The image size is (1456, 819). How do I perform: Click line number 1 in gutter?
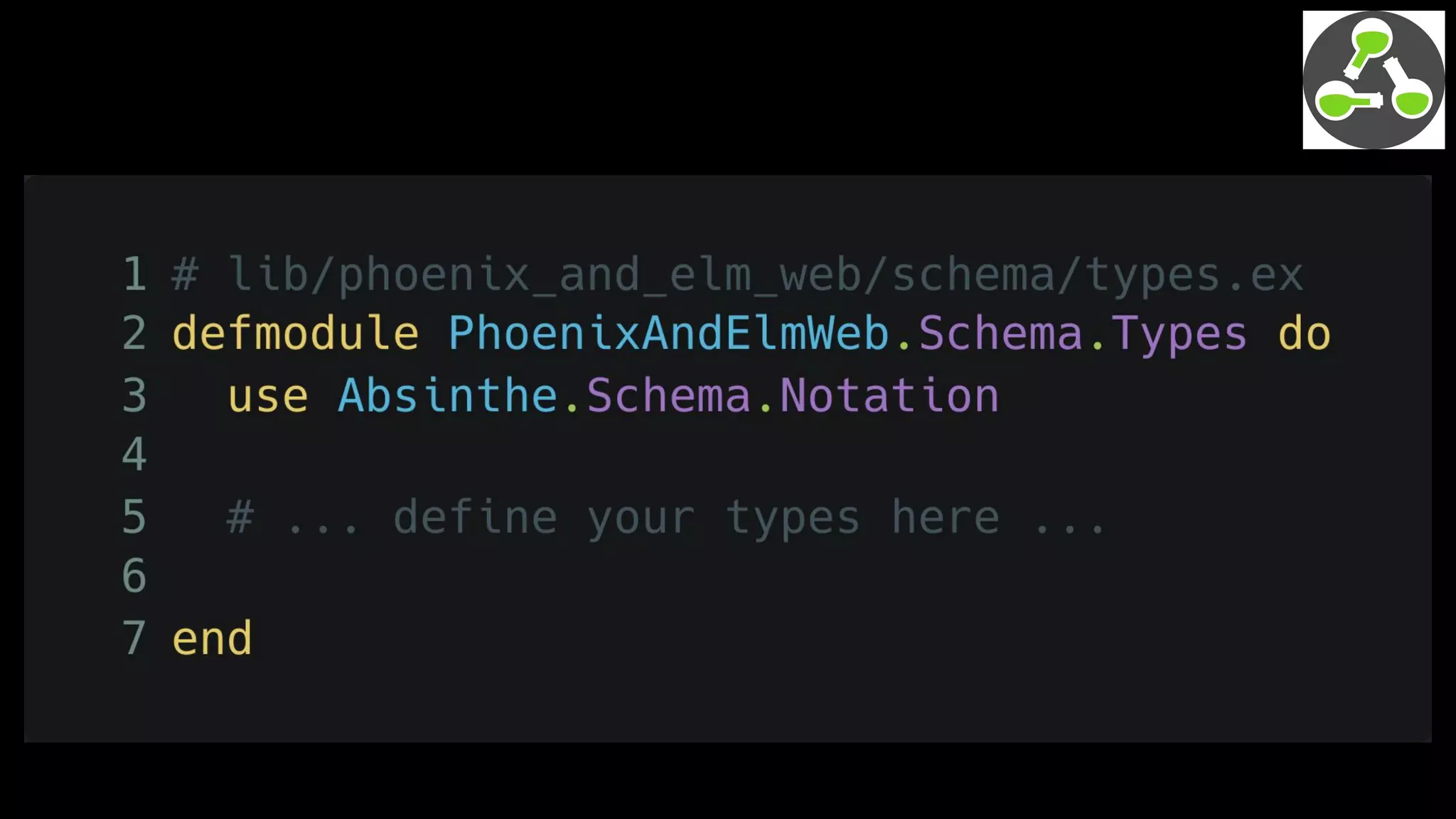(x=134, y=274)
